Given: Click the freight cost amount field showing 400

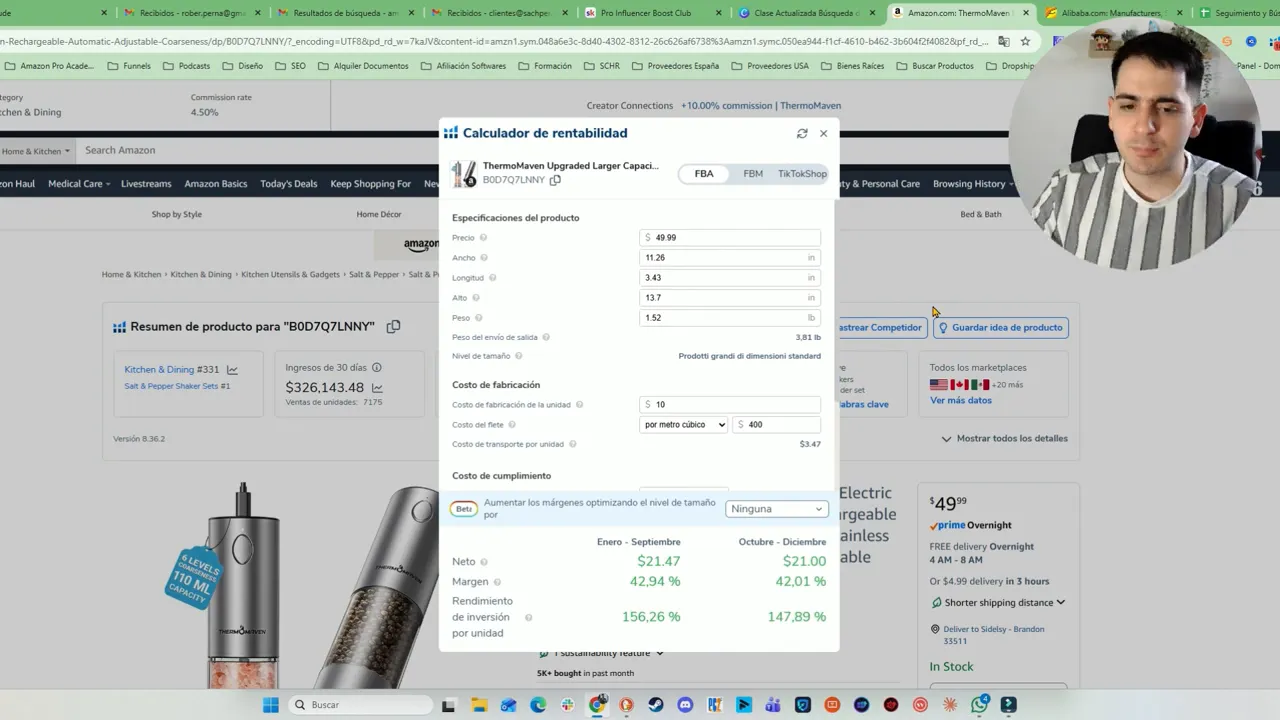Looking at the screenshot, I should (777, 425).
